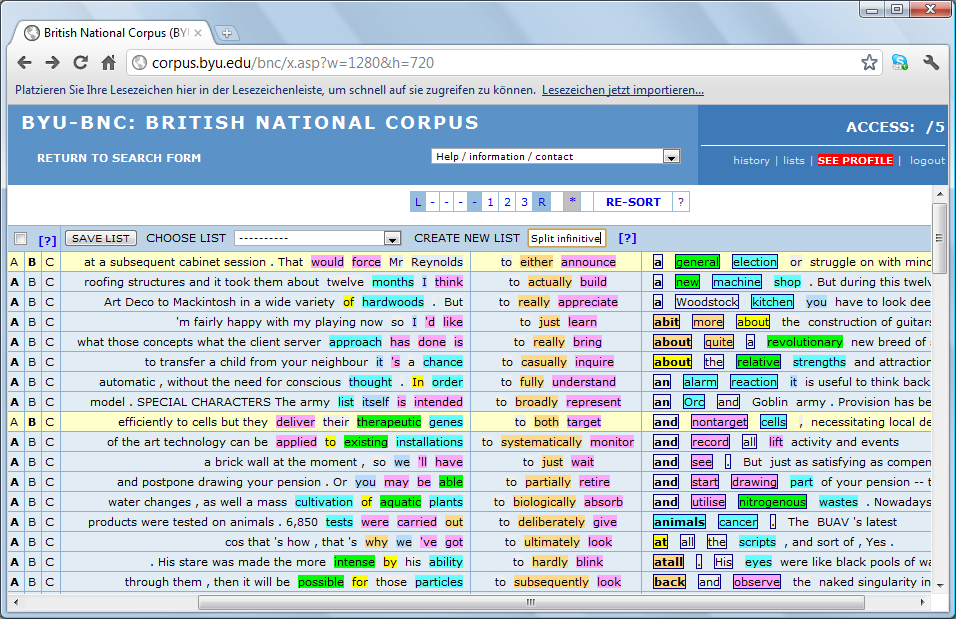This screenshot has width=956, height=619.
Task: Bookmark page with star icon
Action: tap(869, 62)
